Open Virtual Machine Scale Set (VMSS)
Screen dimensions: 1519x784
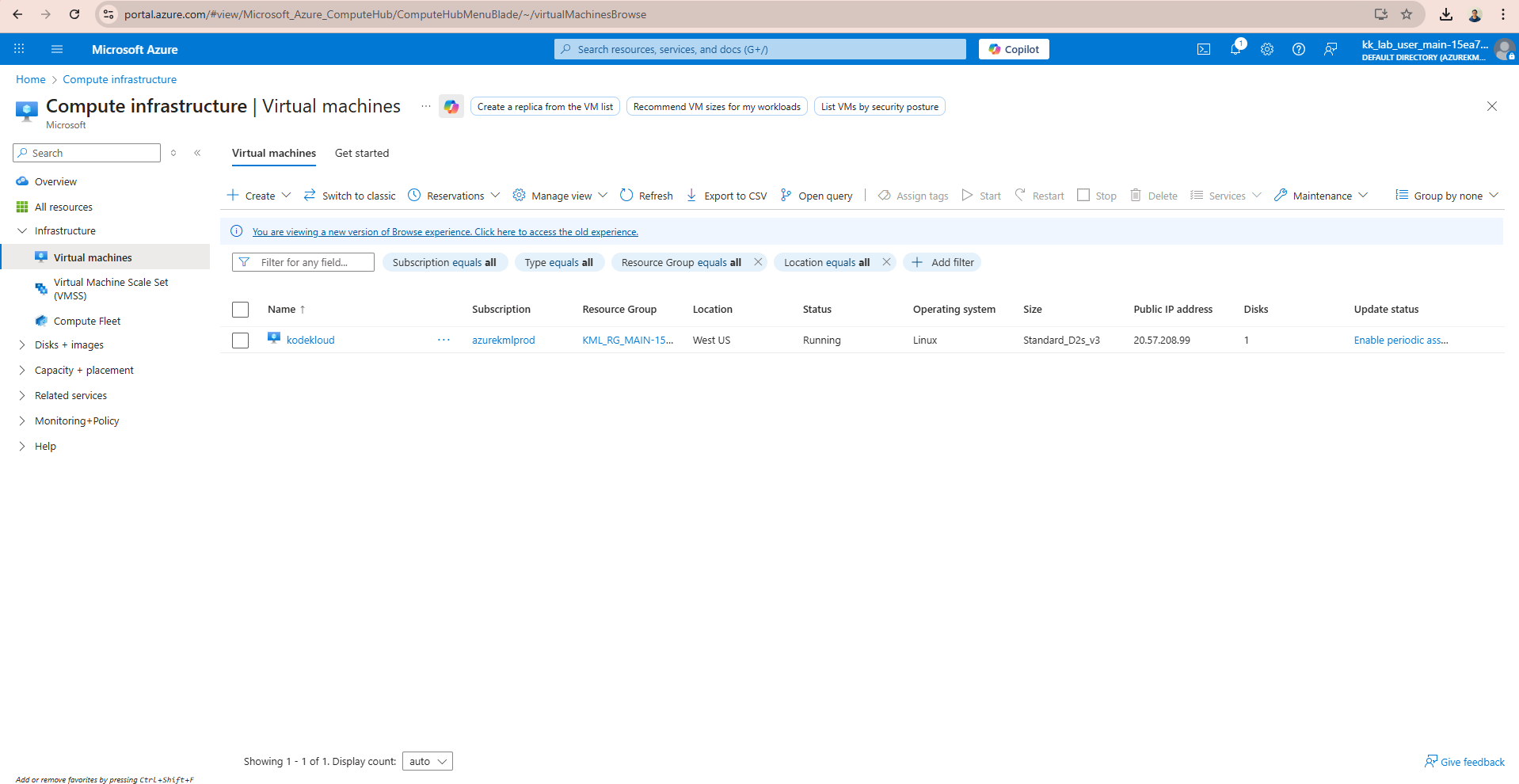pos(111,289)
